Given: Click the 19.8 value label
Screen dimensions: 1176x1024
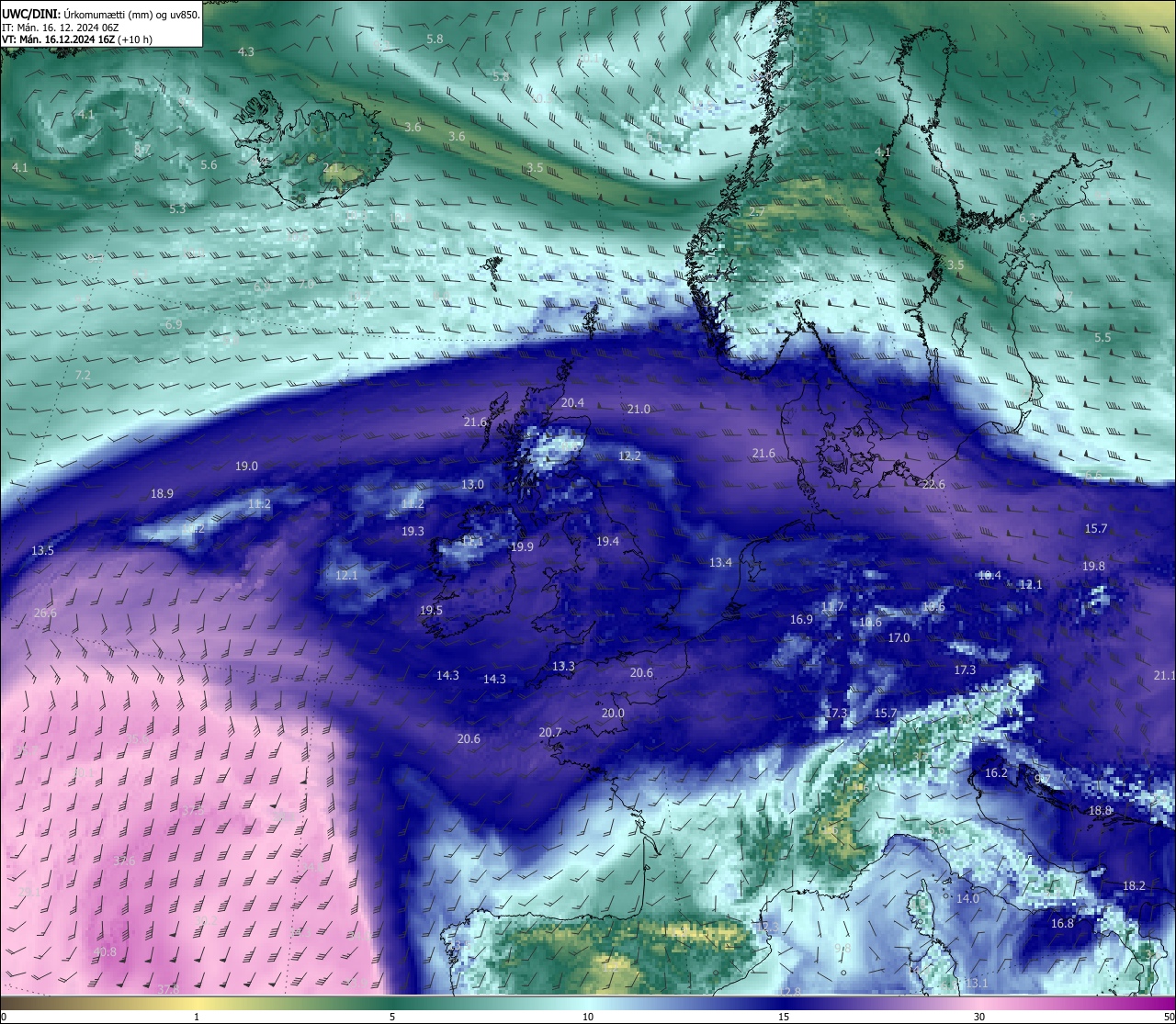Looking at the screenshot, I should 1093,567.
